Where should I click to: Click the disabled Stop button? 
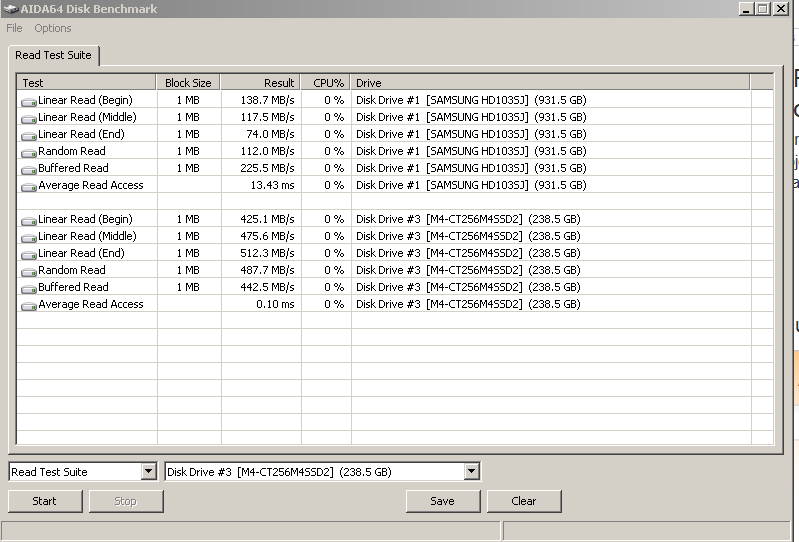click(x=126, y=501)
